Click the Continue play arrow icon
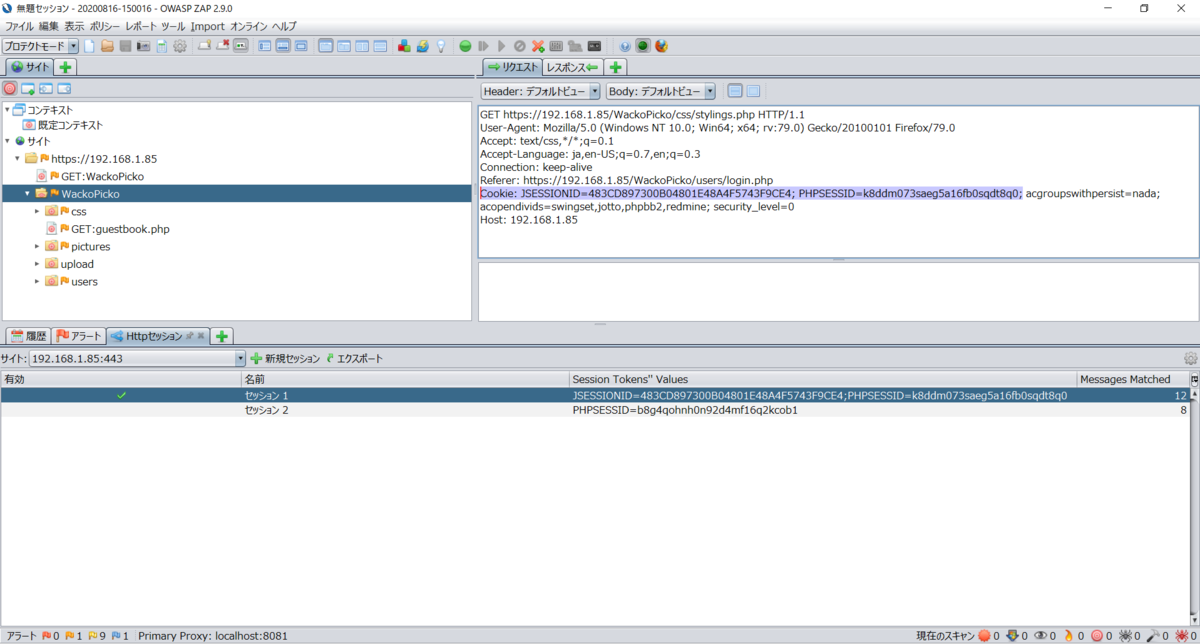 [501, 46]
